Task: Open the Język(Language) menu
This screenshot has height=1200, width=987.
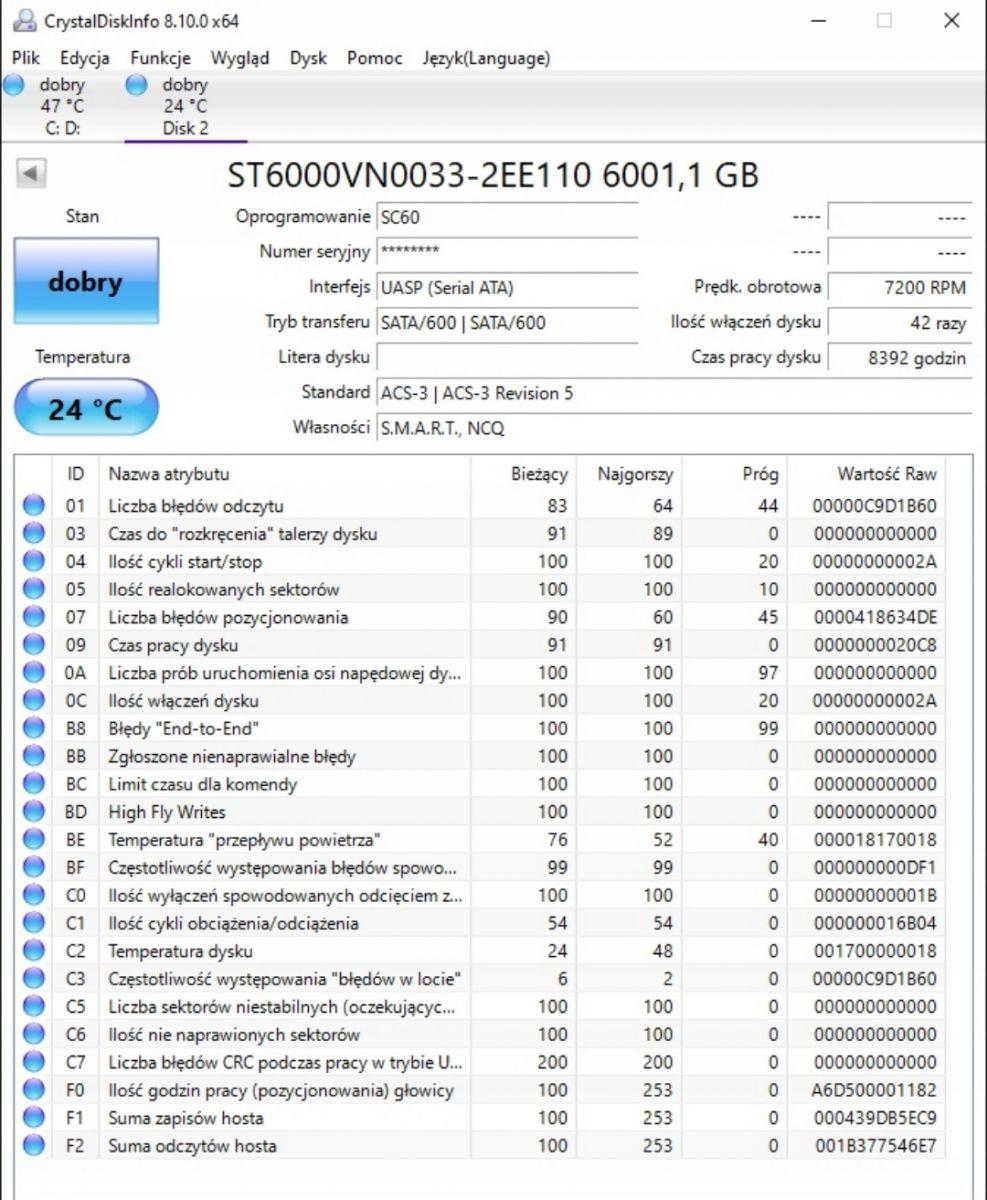Action: coord(486,58)
